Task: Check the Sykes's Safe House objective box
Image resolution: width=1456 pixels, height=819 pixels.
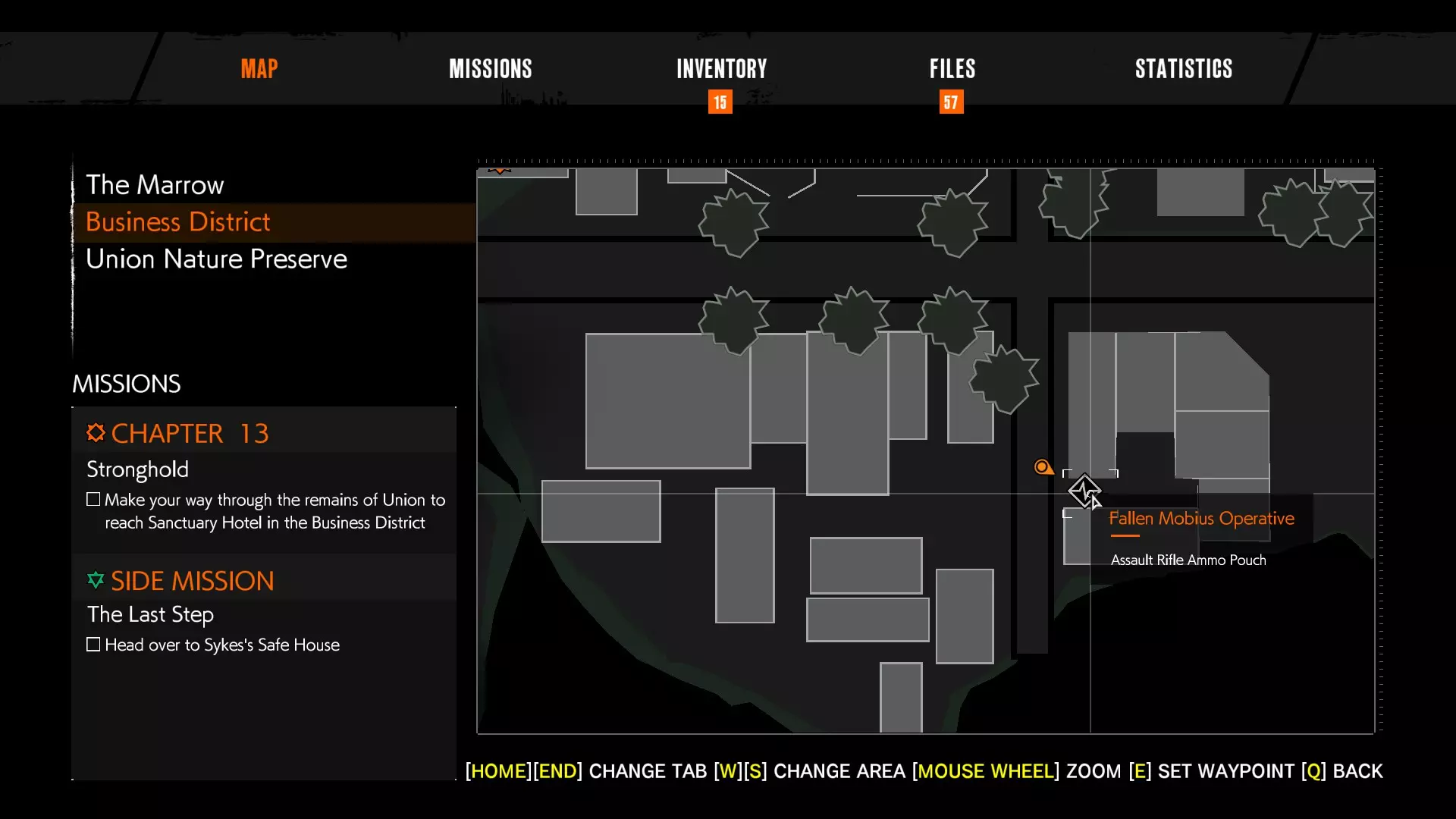Action: [93, 645]
